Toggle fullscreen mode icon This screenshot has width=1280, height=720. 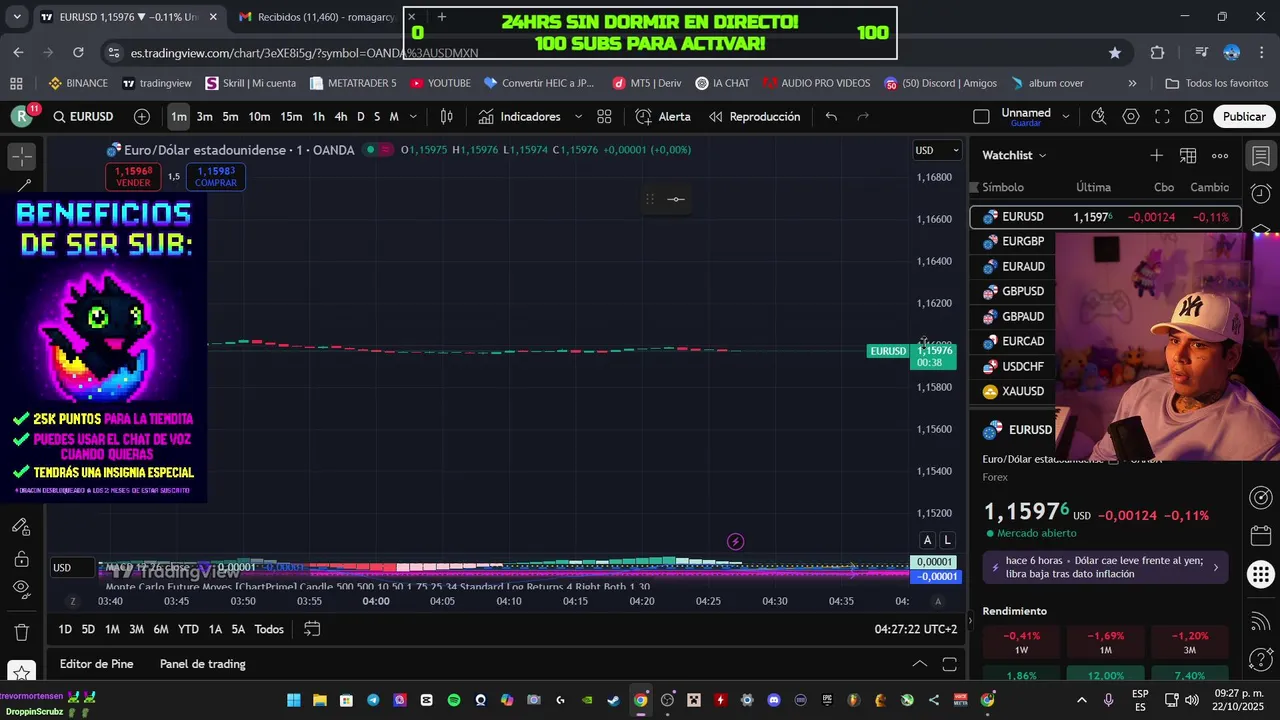1162,117
